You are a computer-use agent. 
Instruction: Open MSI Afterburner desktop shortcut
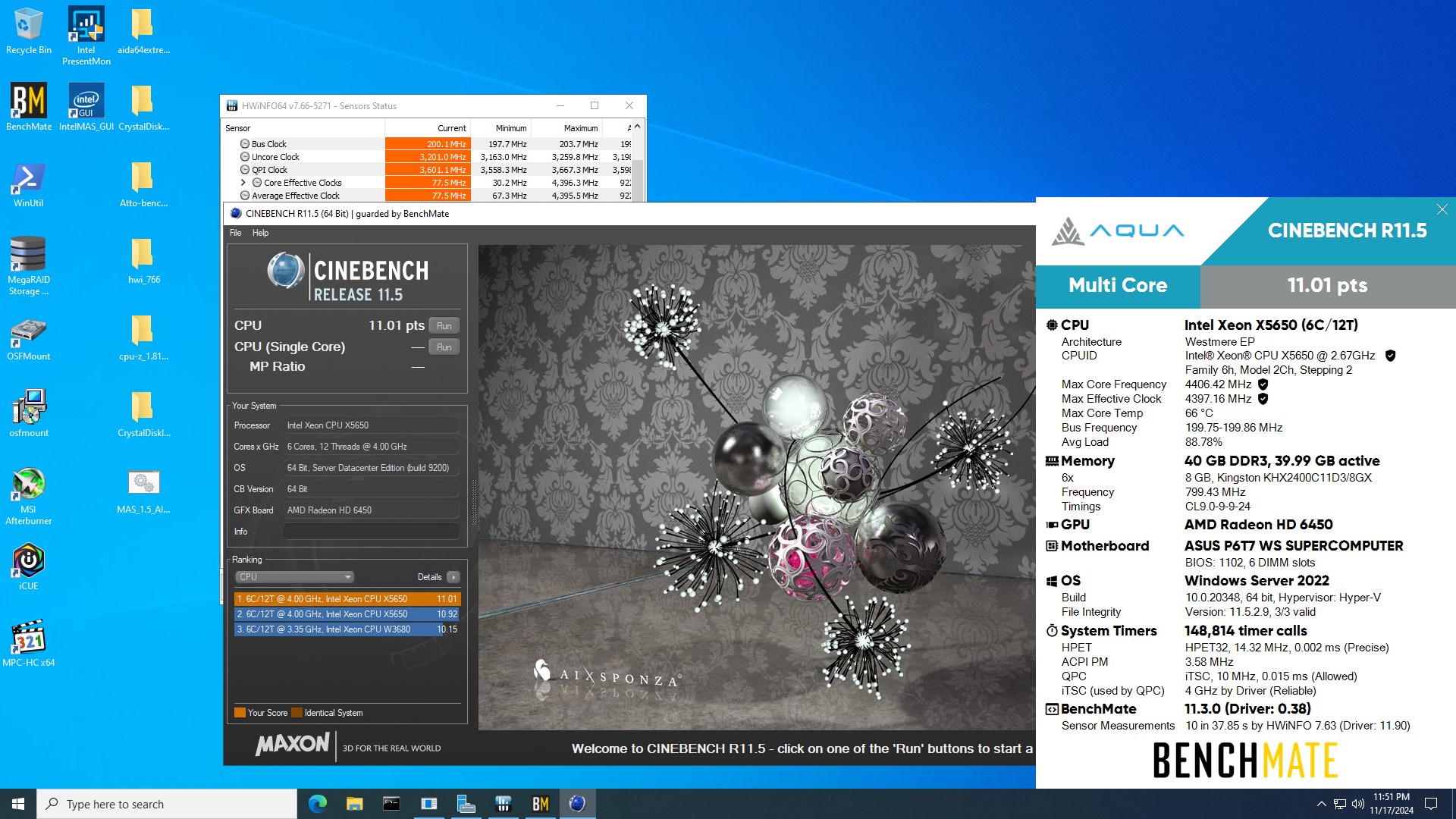pyautogui.click(x=28, y=496)
